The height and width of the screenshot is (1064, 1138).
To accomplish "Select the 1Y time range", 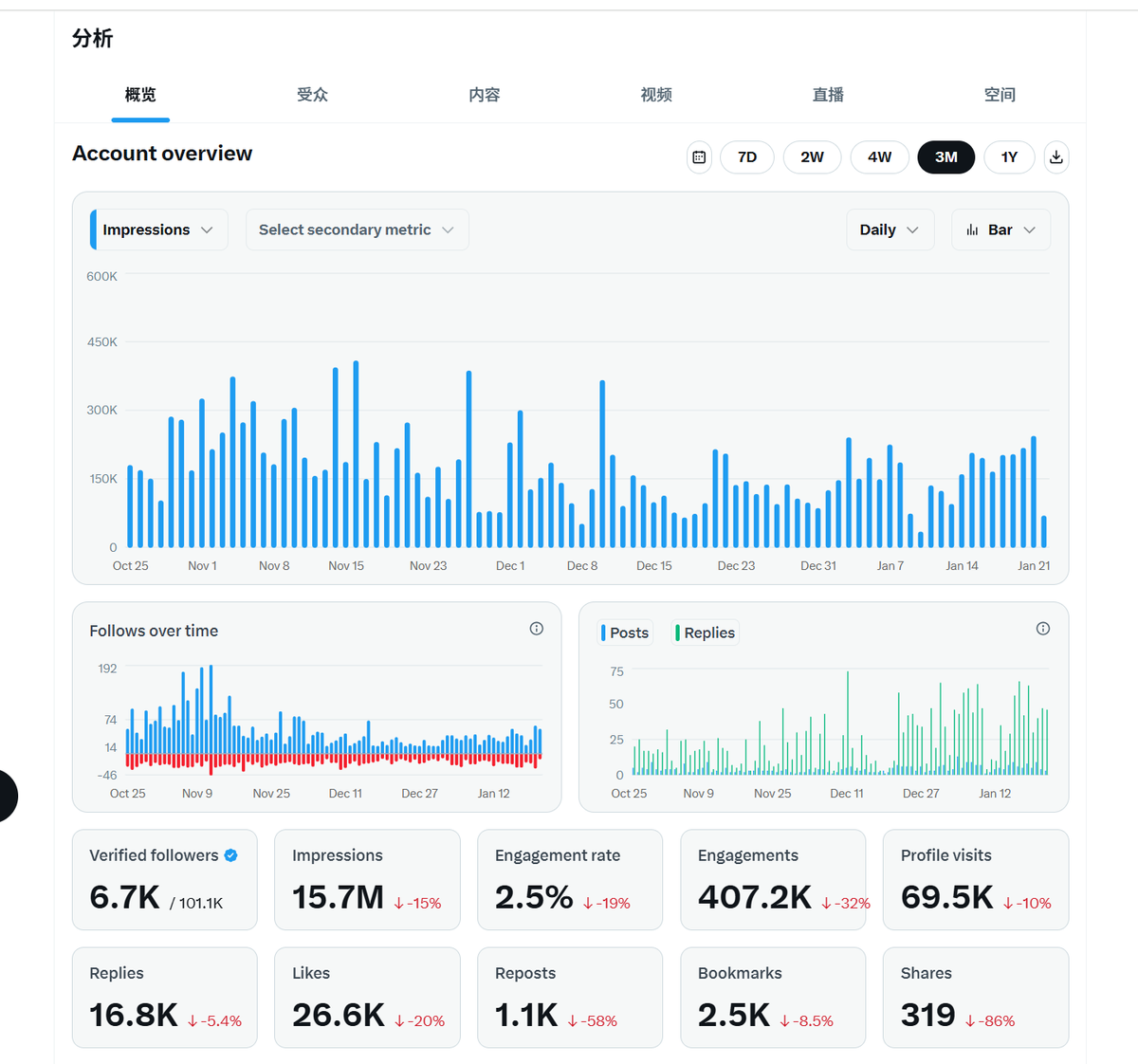I will tap(1009, 157).
